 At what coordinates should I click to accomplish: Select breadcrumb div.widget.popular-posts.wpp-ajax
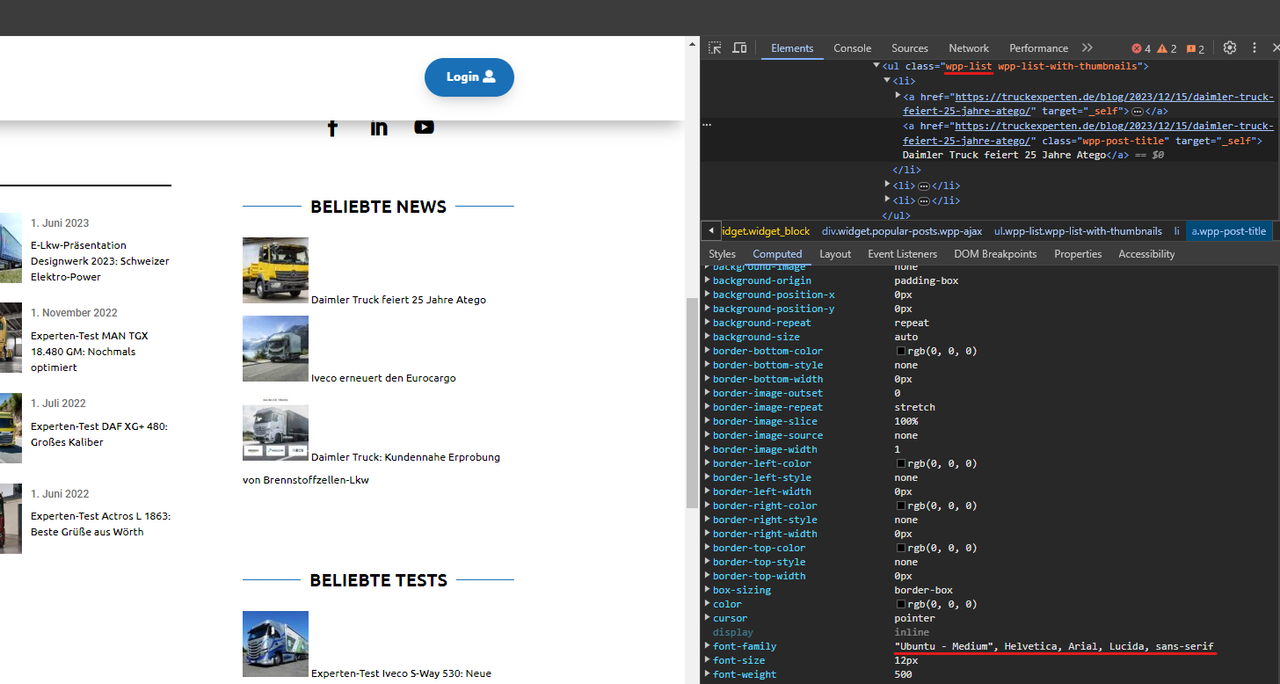(x=902, y=231)
